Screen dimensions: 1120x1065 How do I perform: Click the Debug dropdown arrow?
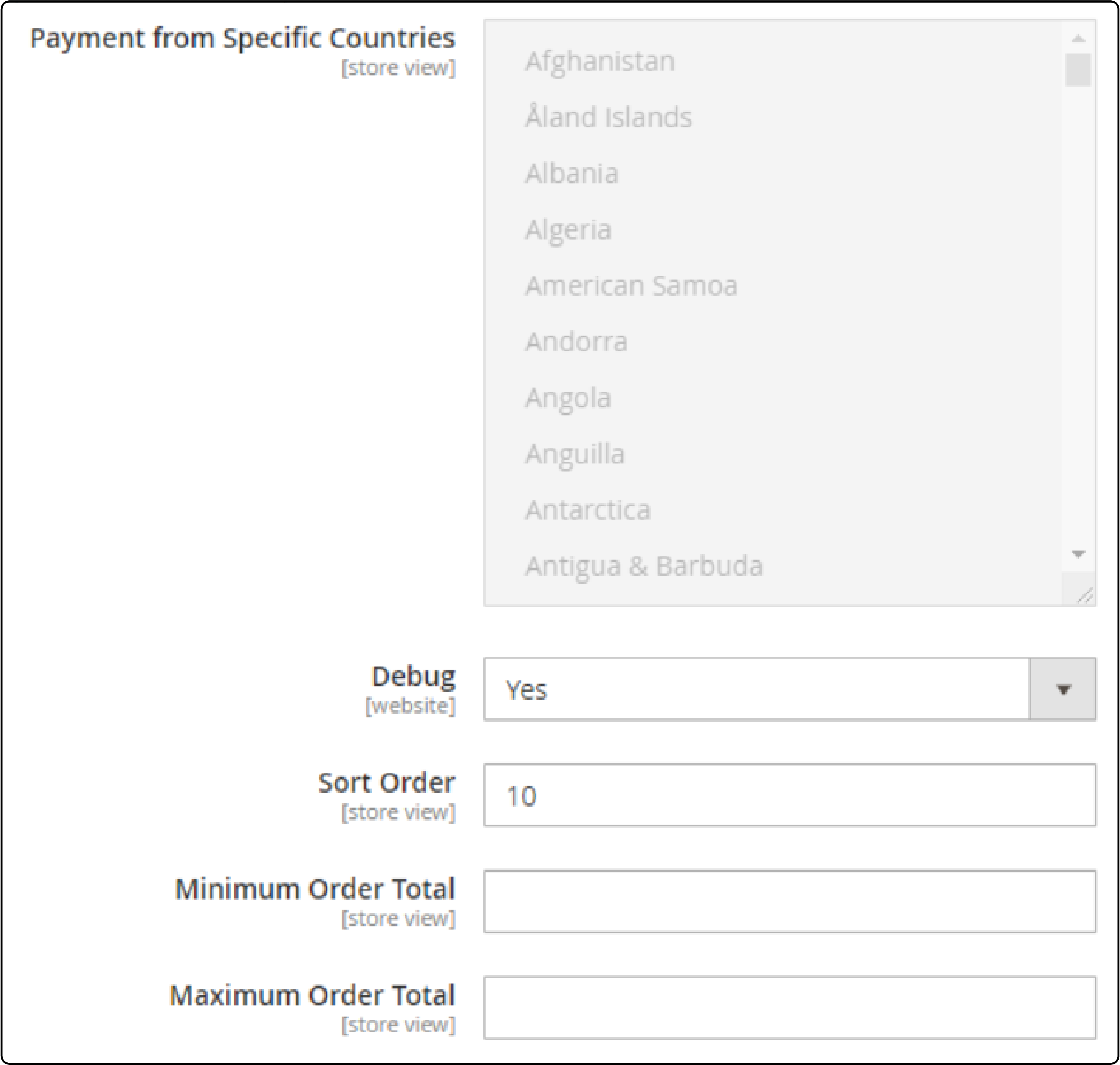coord(1062,690)
